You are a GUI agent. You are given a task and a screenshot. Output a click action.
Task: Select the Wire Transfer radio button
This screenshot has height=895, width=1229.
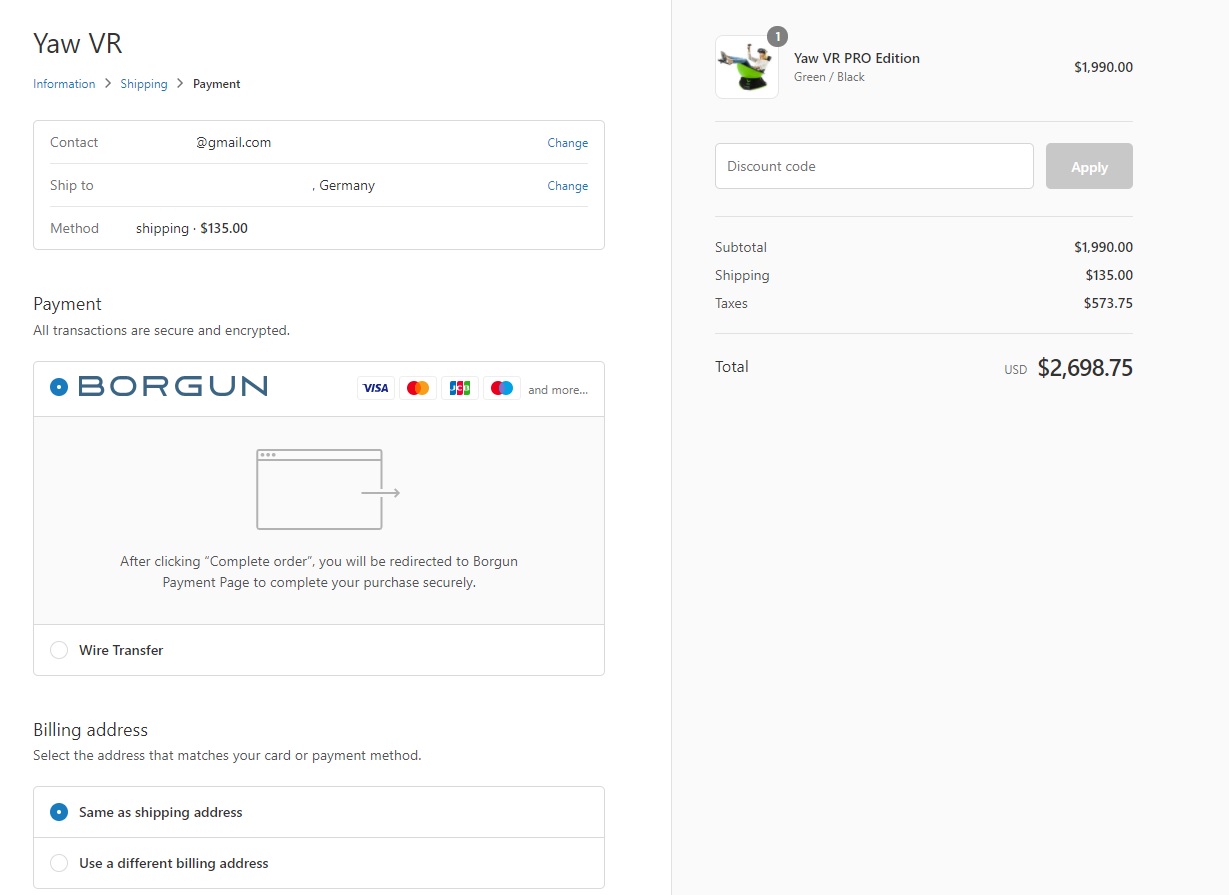click(x=59, y=650)
